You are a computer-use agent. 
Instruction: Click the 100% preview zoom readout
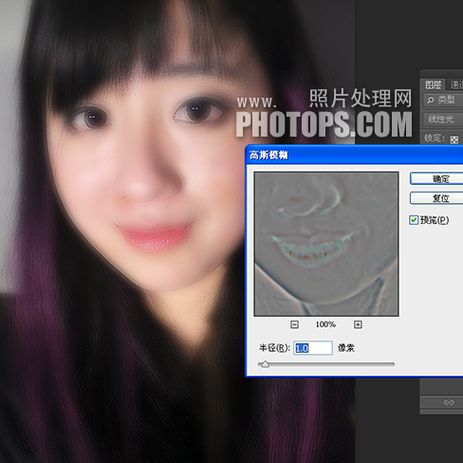pyautogui.click(x=326, y=324)
